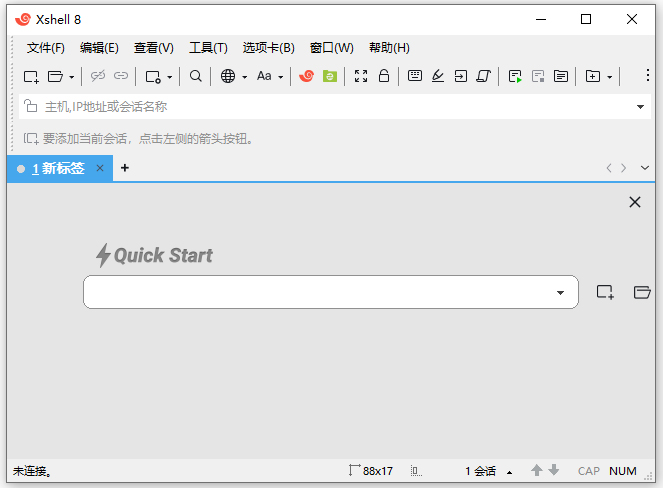Expand the tab list chevron

point(644,168)
